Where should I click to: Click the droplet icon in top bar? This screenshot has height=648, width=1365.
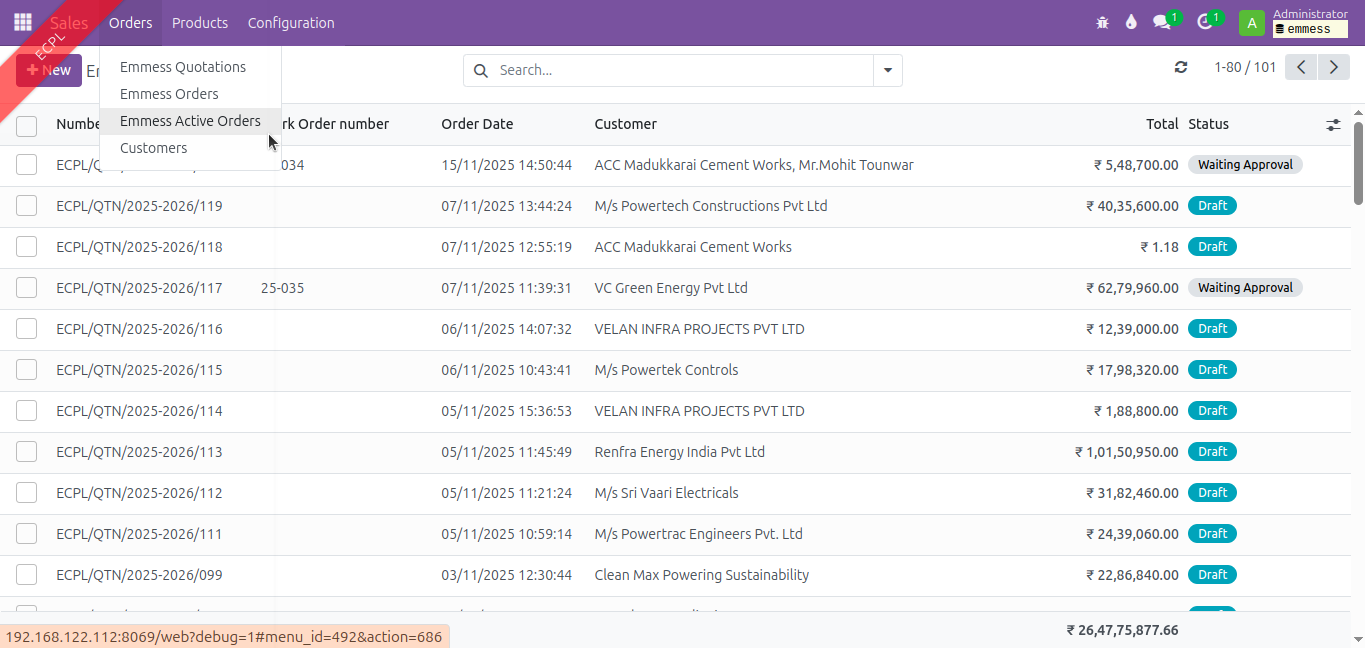pos(1131,22)
